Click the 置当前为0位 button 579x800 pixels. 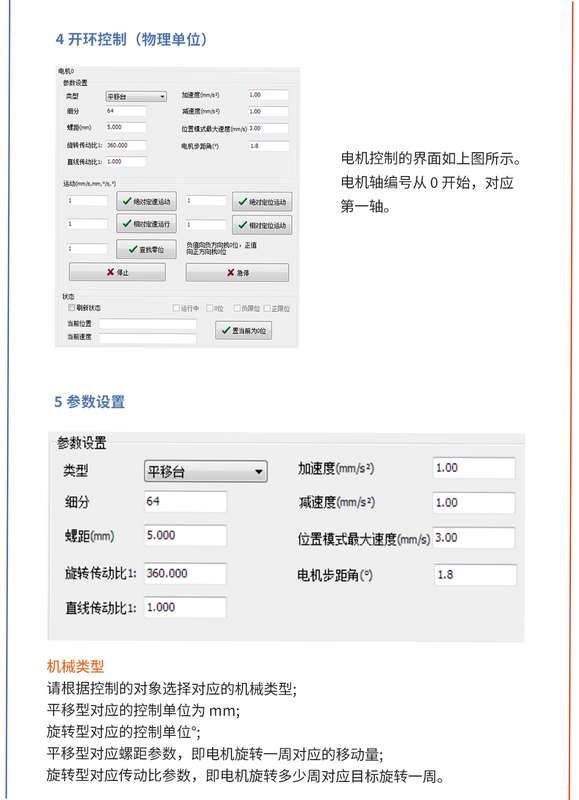(243, 331)
